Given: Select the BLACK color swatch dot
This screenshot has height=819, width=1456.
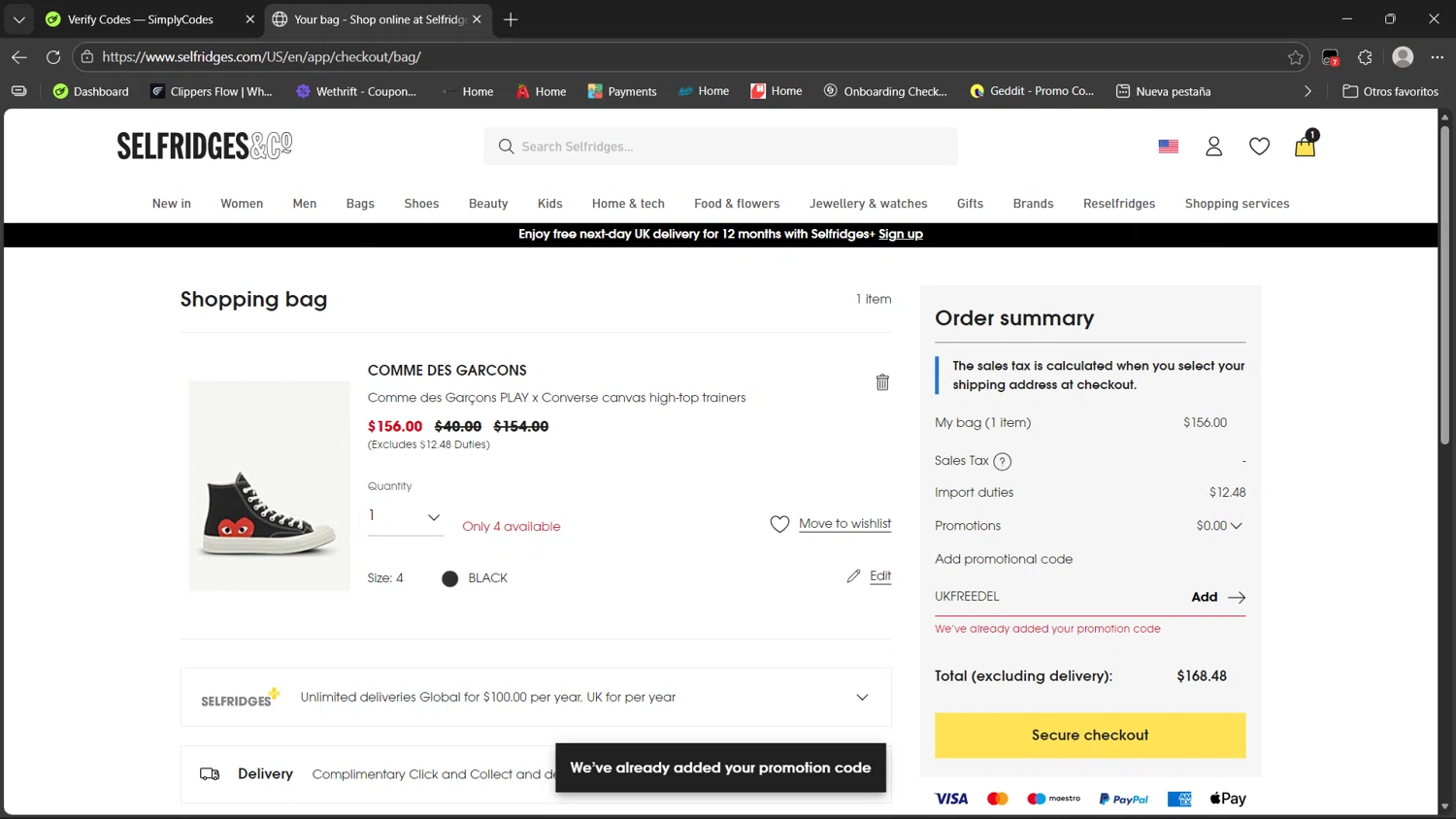Looking at the screenshot, I should [449, 579].
